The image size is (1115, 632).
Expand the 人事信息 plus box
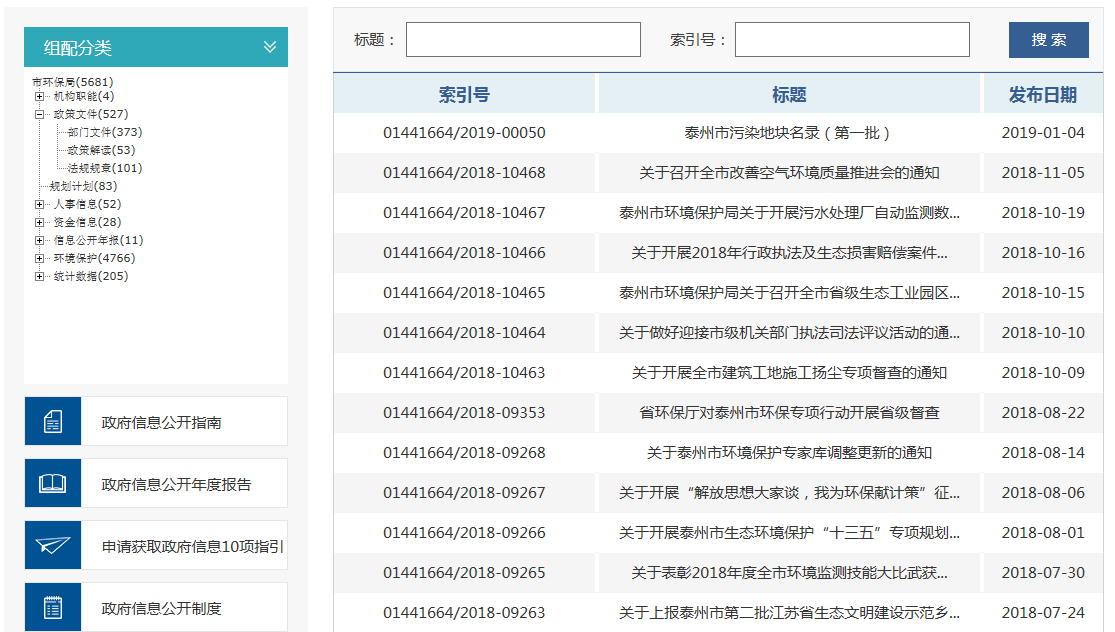pyautogui.click(x=40, y=205)
